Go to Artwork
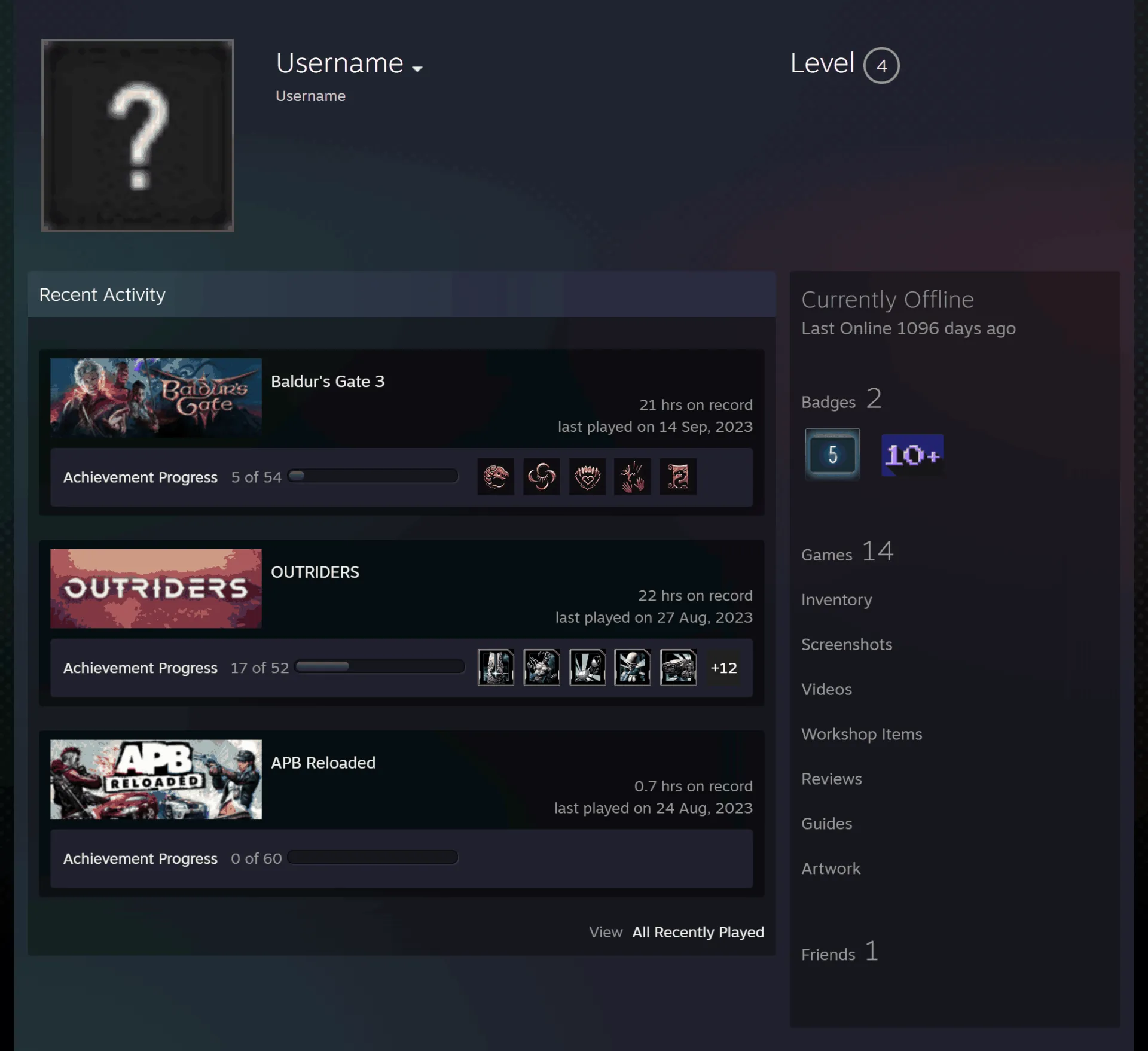 831,869
